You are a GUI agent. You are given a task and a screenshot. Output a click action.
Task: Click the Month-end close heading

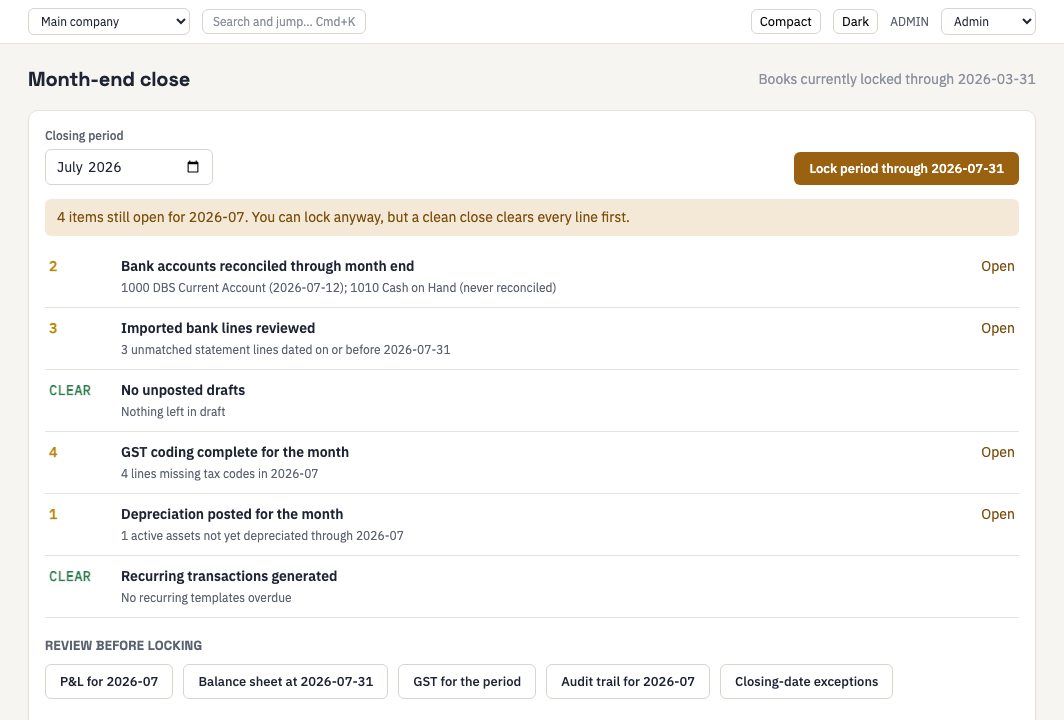click(x=109, y=79)
